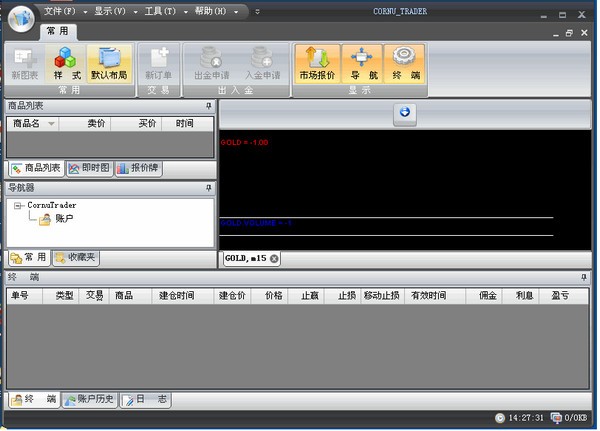Switch to the 即时图 tab
The image size is (600, 431).
click(90, 168)
